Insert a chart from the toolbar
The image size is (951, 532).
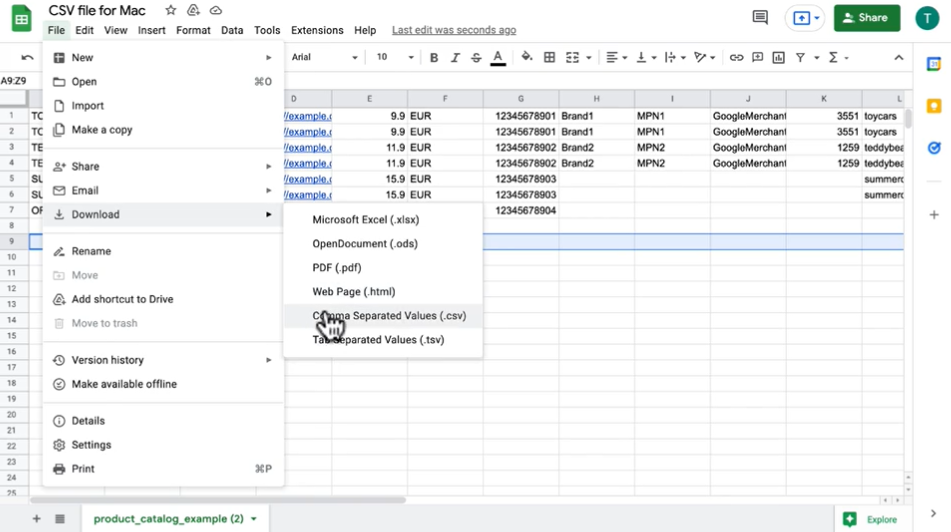click(778, 58)
